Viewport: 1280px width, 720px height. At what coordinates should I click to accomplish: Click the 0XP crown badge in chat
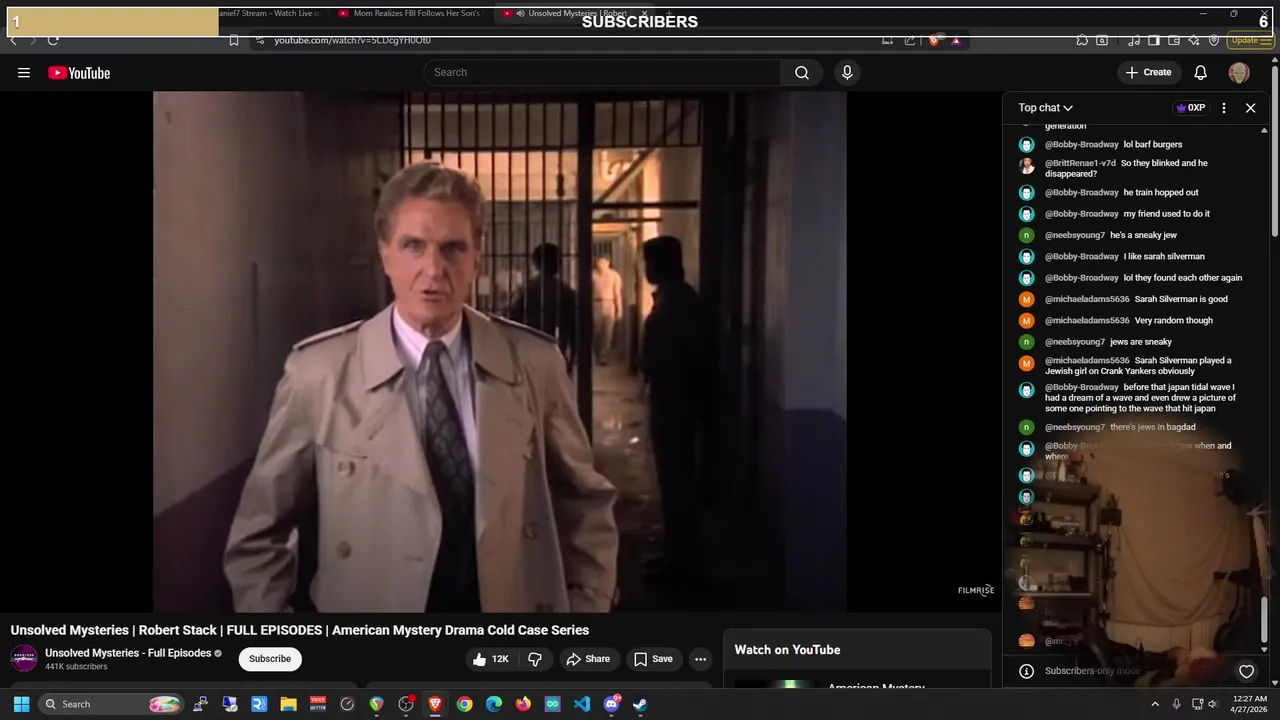pyautogui.click(x=1190, y=108)
